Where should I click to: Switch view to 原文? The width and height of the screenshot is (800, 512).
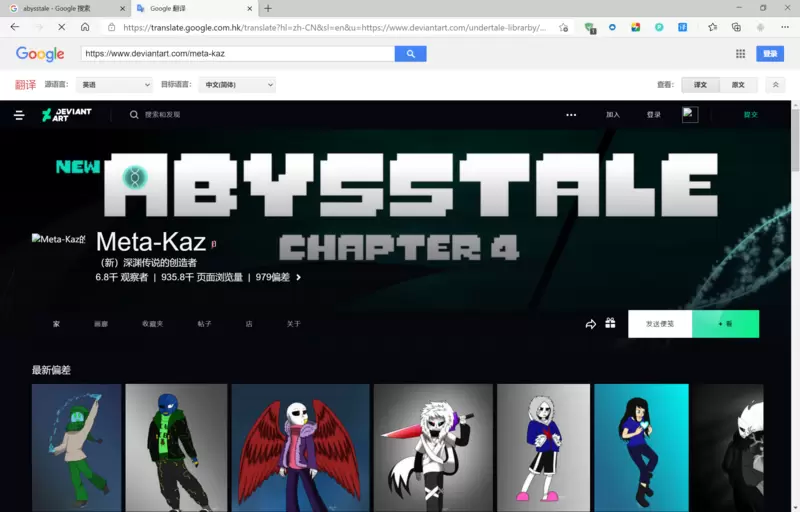[x=738, y=85]
